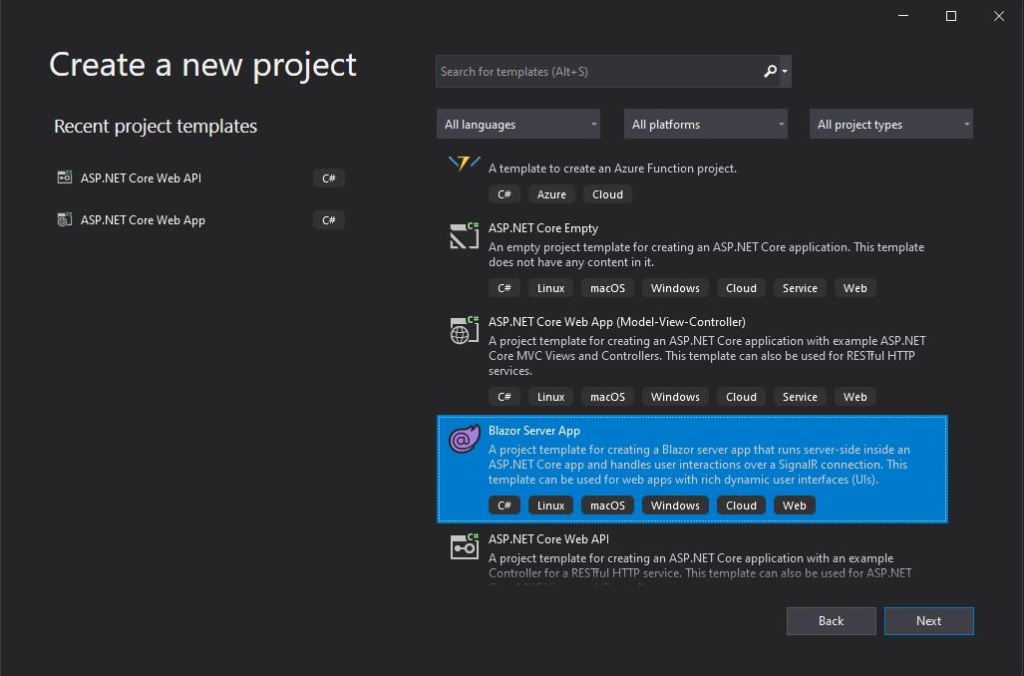Select ASP.NET Core Web App recent template
Image resolution: width=1024 pixels, height=676 pixels.
click(x=143, y=220)
